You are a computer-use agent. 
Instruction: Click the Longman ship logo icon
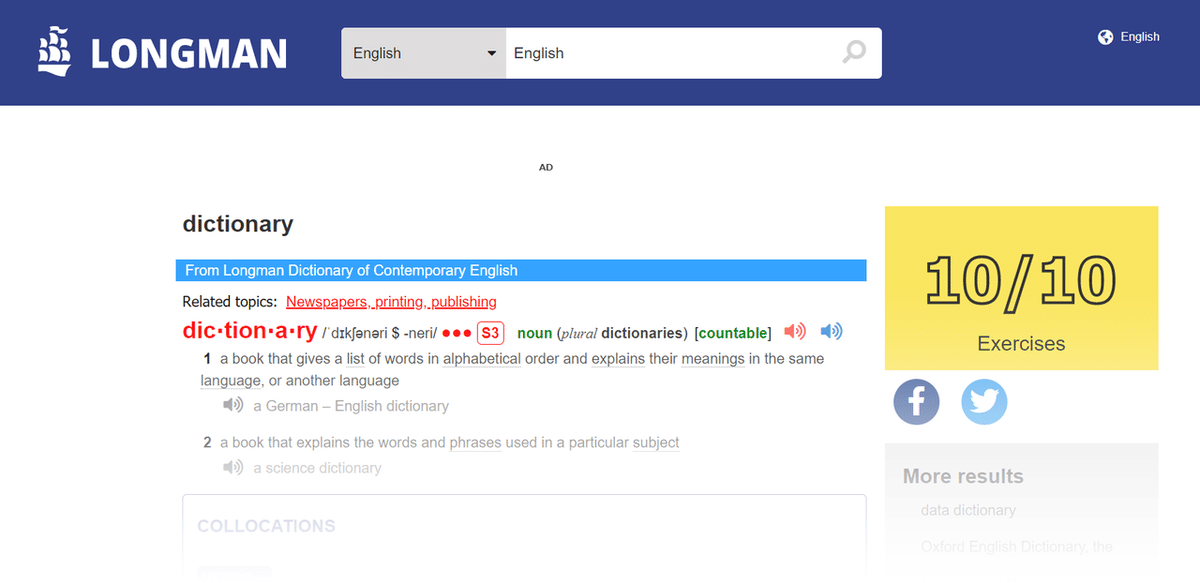coord(55,52)
